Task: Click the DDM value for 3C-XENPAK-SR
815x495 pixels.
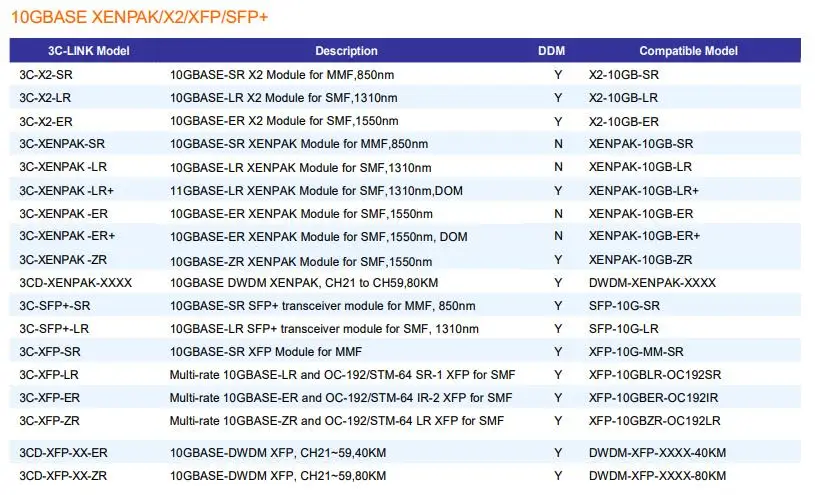Action: pos(558,144)
